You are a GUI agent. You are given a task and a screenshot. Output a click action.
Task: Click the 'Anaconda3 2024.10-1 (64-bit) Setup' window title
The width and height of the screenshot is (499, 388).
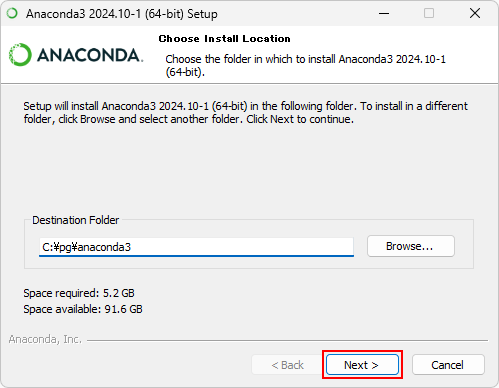click(x=122, y=14)
